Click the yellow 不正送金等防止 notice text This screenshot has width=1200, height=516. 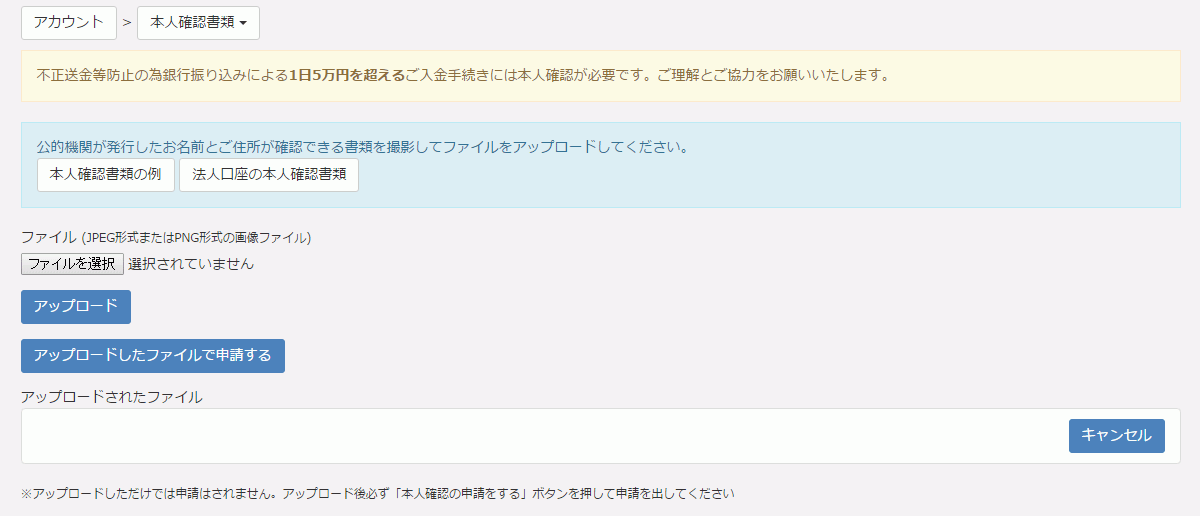tap(463, 75)
